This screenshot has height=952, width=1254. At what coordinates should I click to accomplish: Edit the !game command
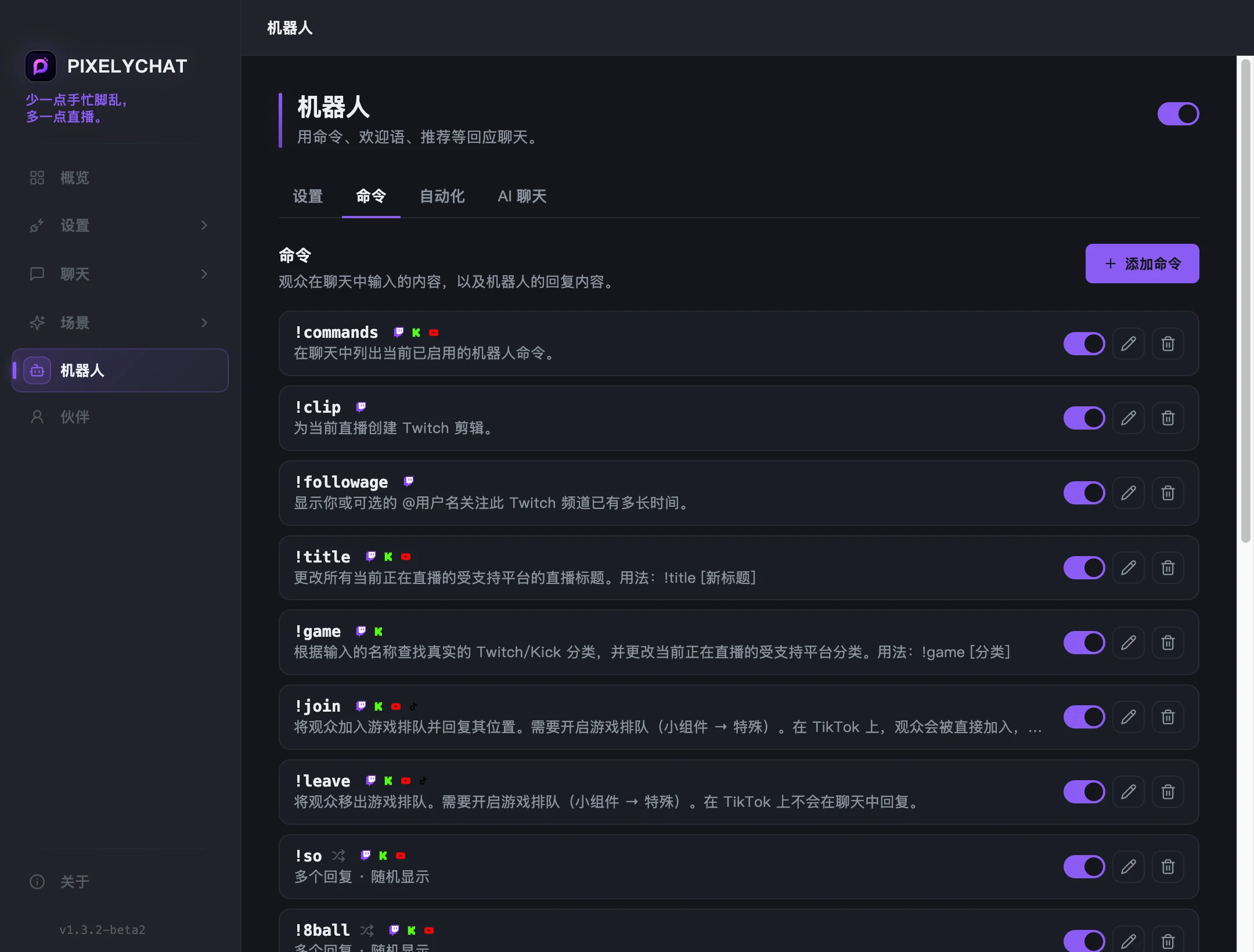(1129, 643)
